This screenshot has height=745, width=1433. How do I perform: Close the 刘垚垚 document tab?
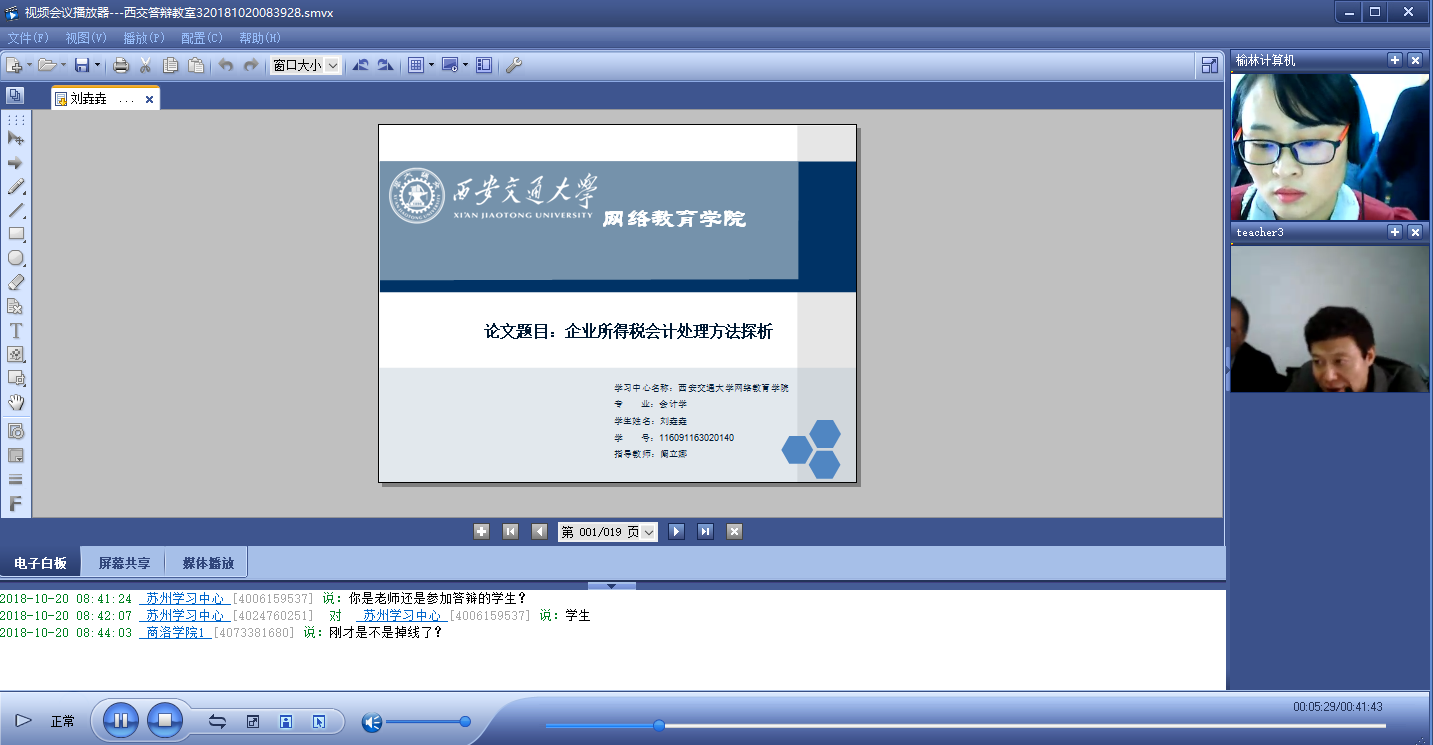pos(149,99)
